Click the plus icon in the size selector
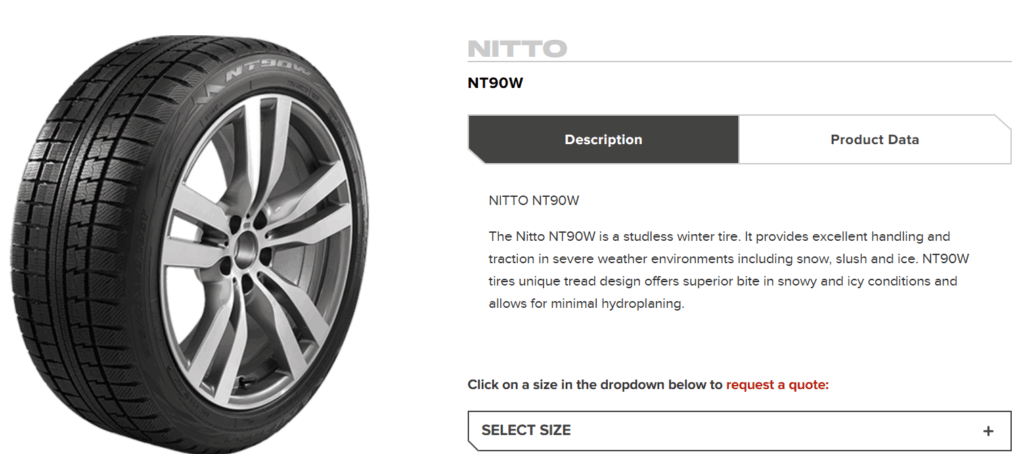This screenshot has height=454, width=1024. (x=988, y=431)
